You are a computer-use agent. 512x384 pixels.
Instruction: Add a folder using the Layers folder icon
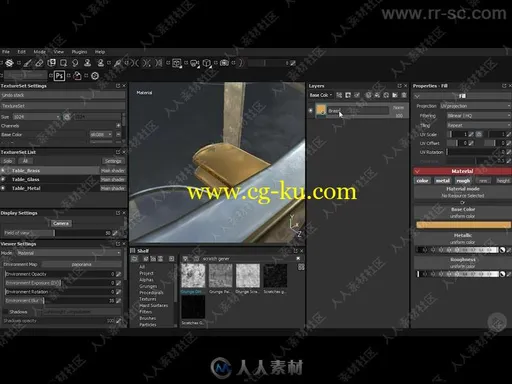395,95
